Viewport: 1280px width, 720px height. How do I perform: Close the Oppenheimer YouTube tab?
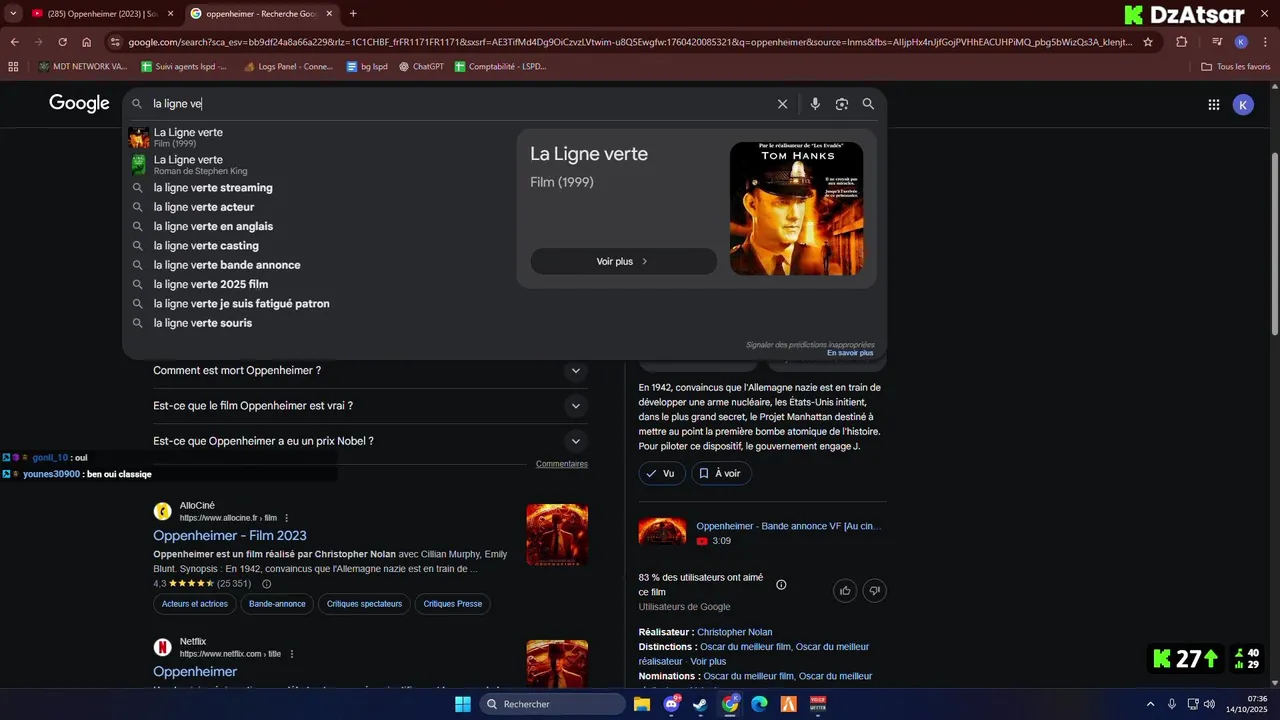(x=170, y=14)
